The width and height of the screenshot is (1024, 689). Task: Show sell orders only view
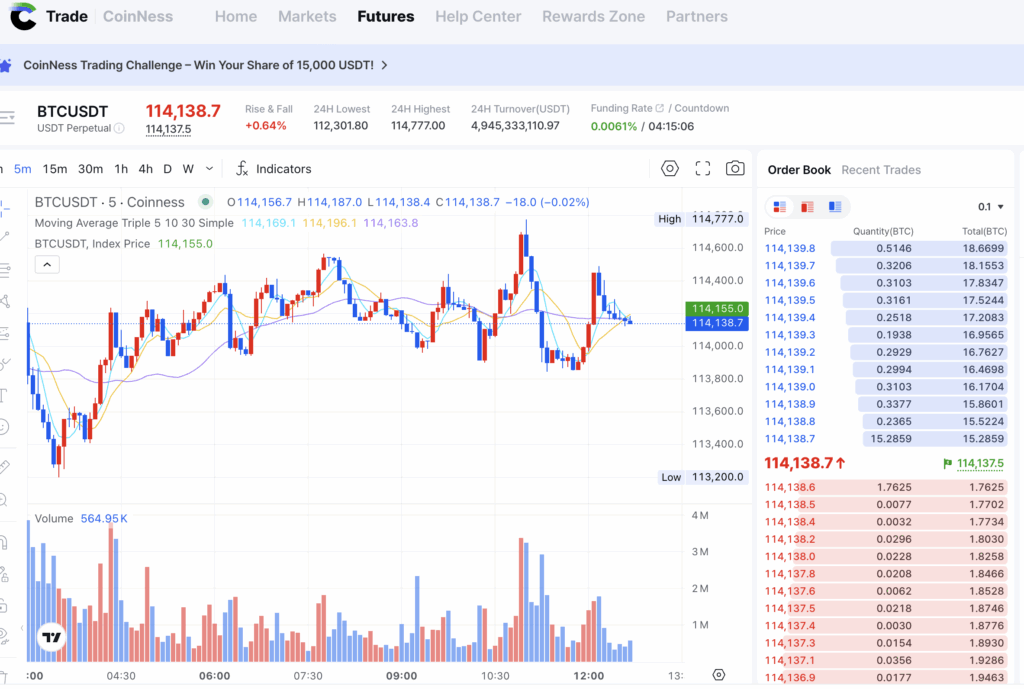pos(807,207)
